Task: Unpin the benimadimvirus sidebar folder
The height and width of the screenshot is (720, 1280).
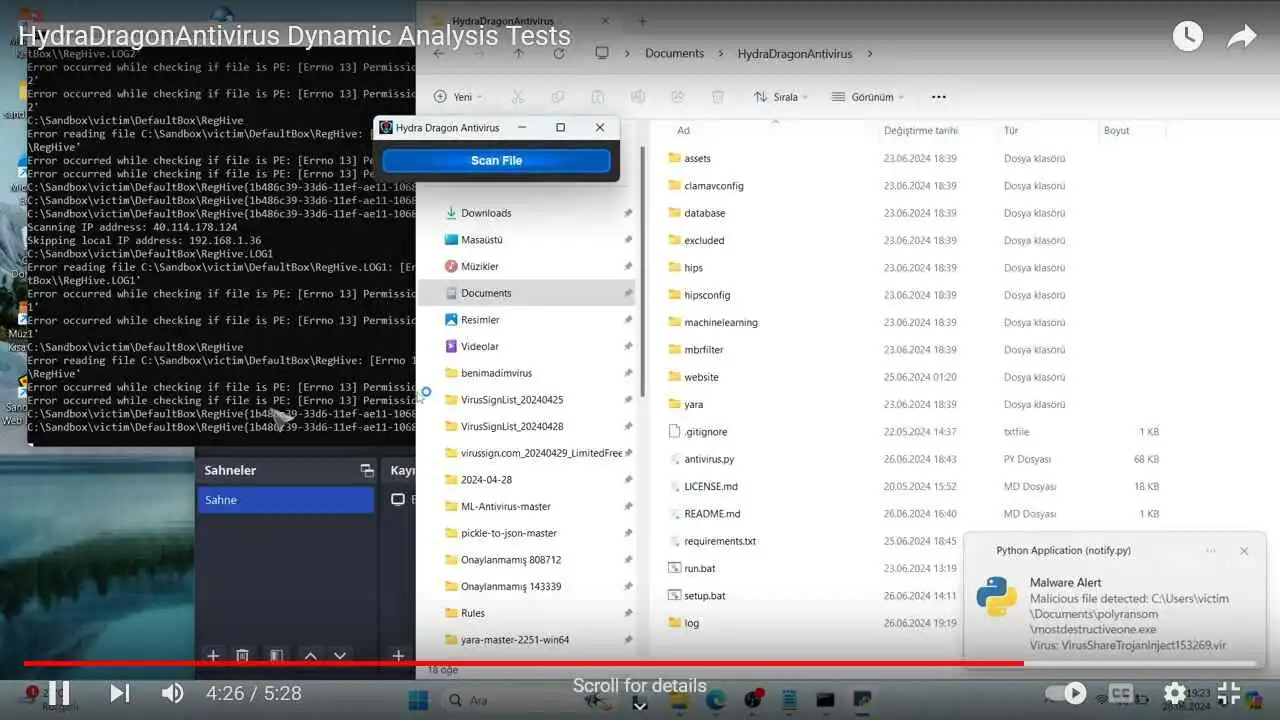Action: click(x=628, y=373)
